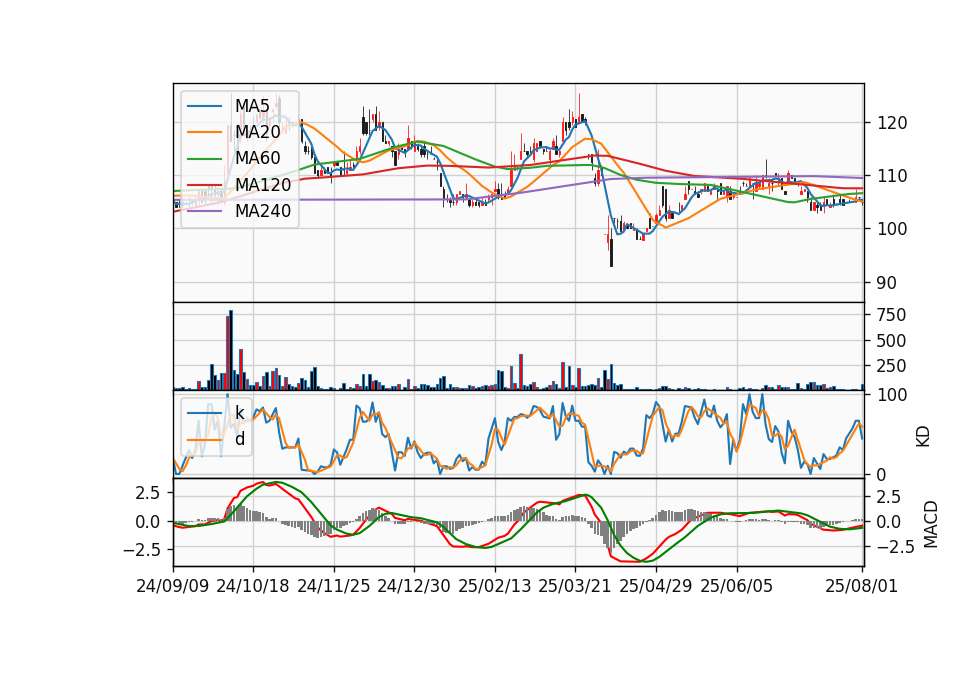Click the 500 volume axis label
960x690 pixels.
pyautogui.click(x=891, y=340)
